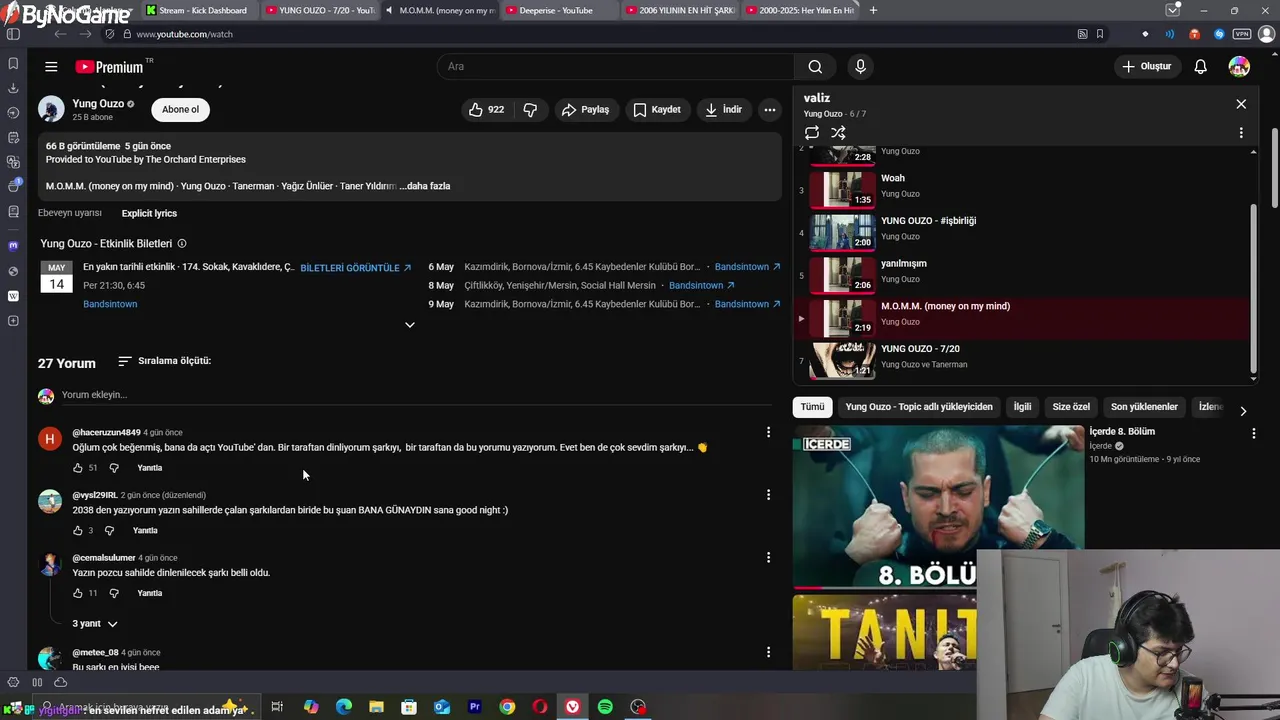Image resolution: width=1280 pixels, height=720 pixels.
Task: Expand the event tickets list chevron
Action: 409,325
